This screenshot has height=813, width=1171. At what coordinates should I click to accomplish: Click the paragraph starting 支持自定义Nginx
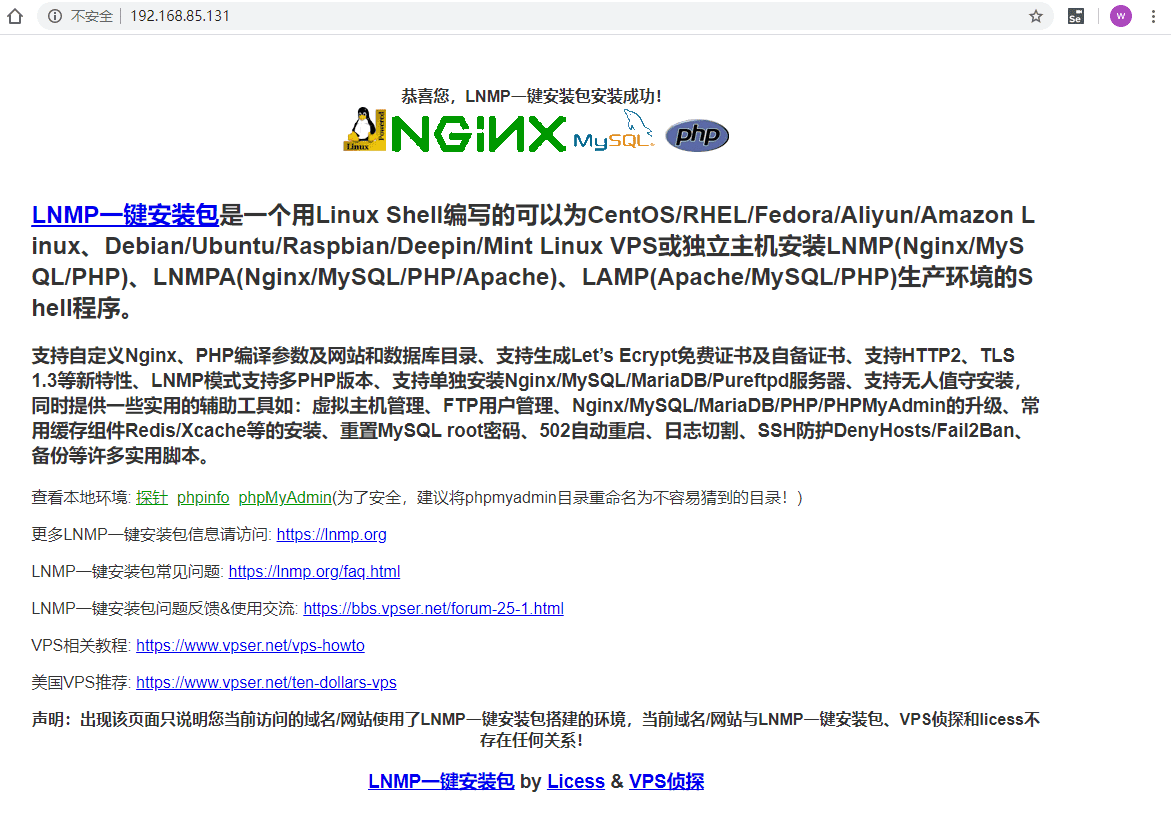[535, 405]
